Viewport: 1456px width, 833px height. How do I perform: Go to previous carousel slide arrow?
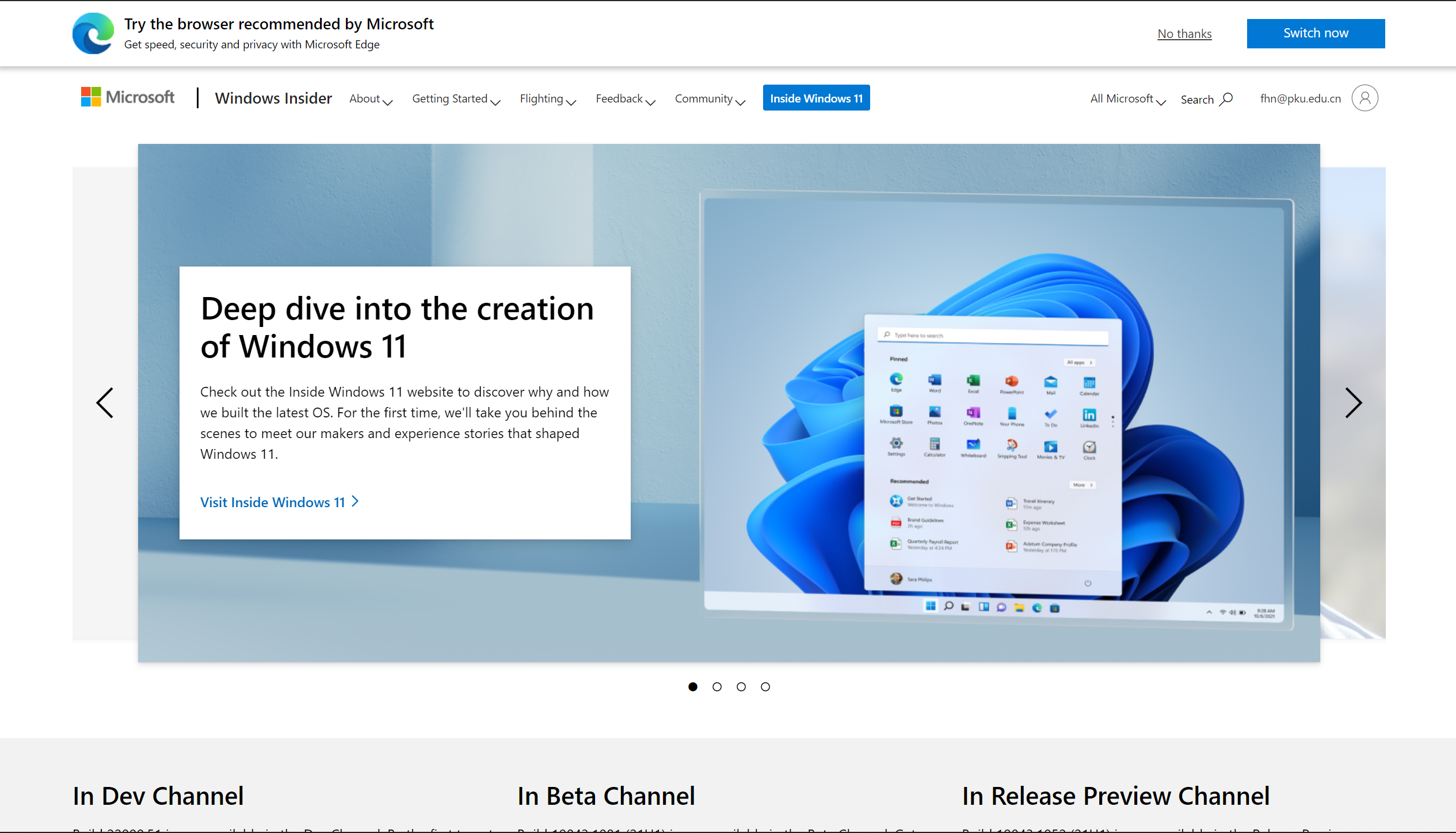105,402
